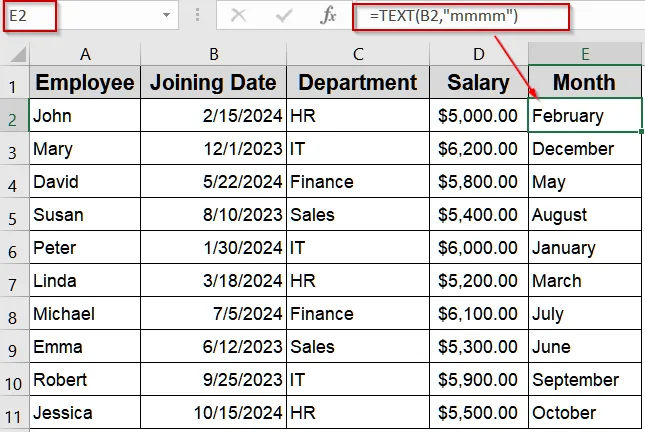This screenshot has width=645, height=432.
Task: Click the Joining Date header cell
Action: coord(213,82)
